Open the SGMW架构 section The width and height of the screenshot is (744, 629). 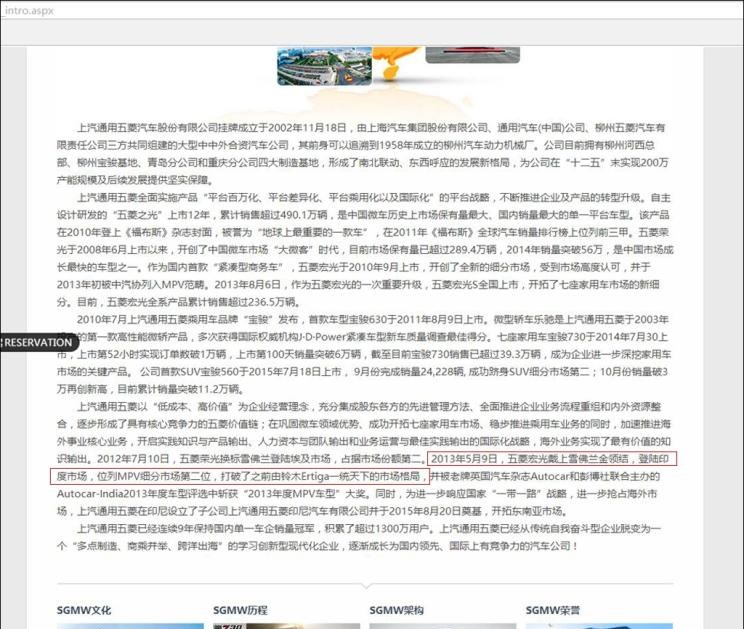click(x=396, y=610)
